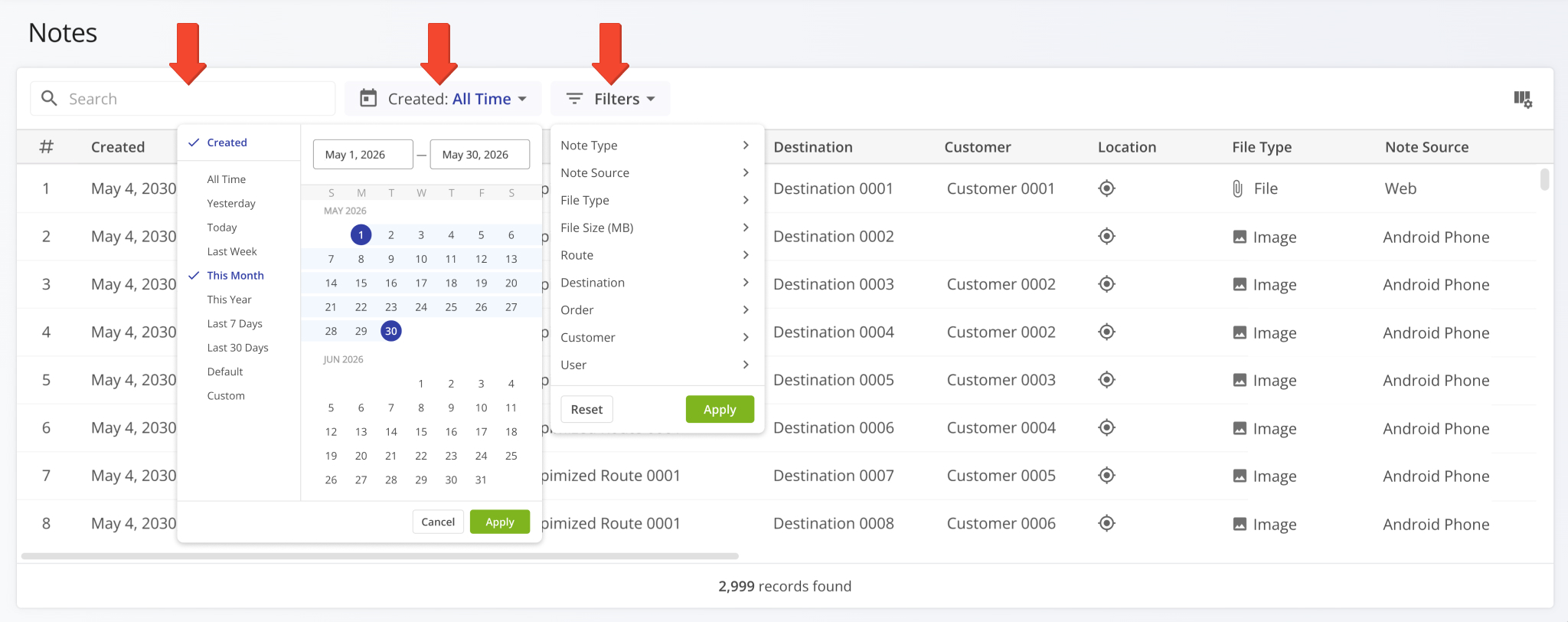The height and width of the screenshot is (622, 1568).
Task: Click the Image icon for Destination 0005
Action: (x=1240, y=380)
